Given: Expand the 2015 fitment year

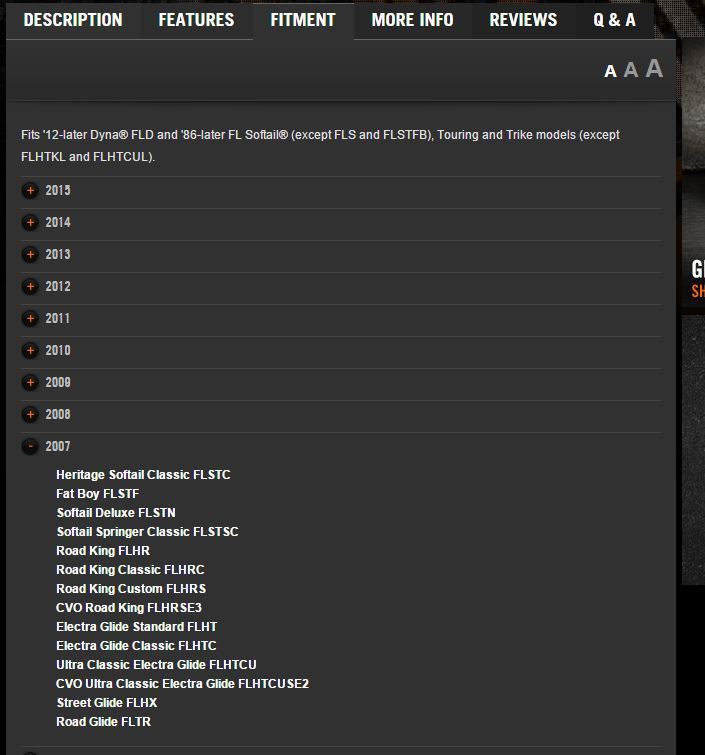Looking at the screenshot, I should pyautogui.click(x=31, y=191).
